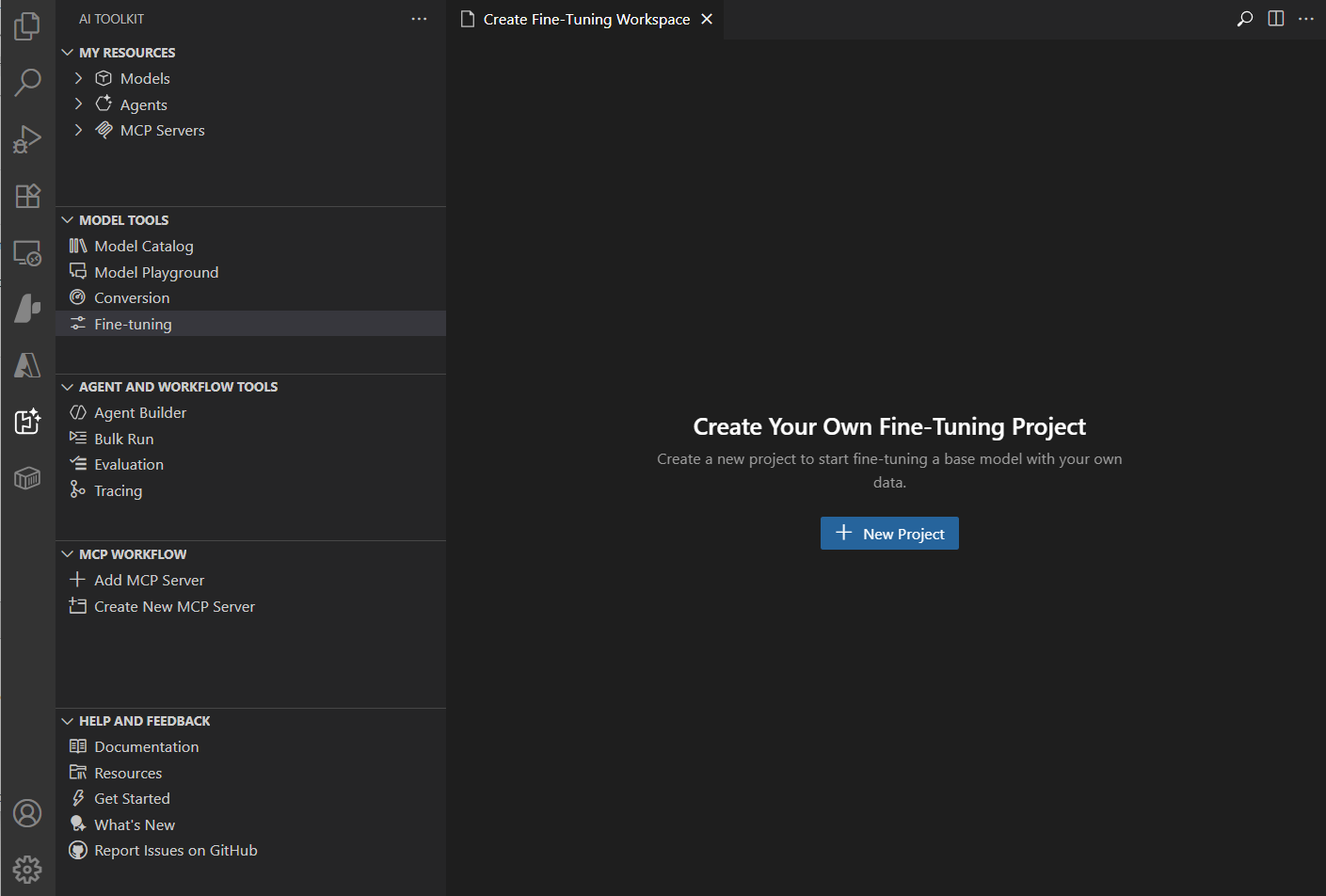This screenshot has width=1326, height=896.
Task: Close the Create Fine-Tuning Workspace tab
Action: (x=707, y=20)
